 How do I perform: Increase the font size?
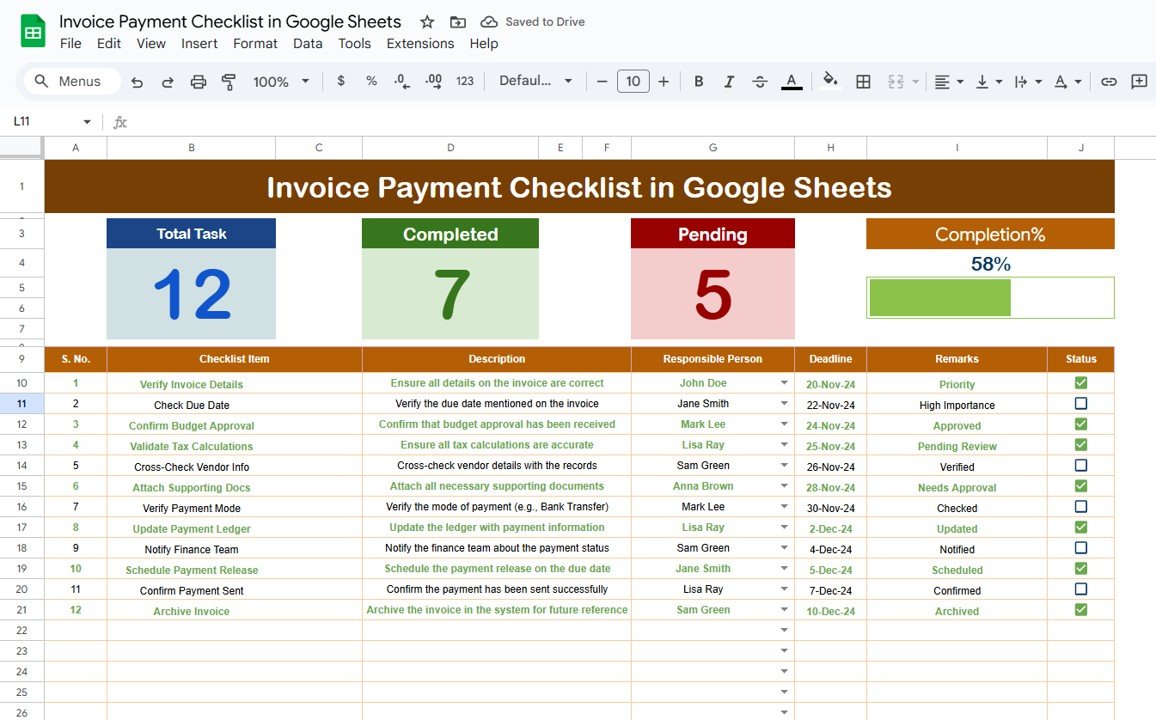coord(664,81)
